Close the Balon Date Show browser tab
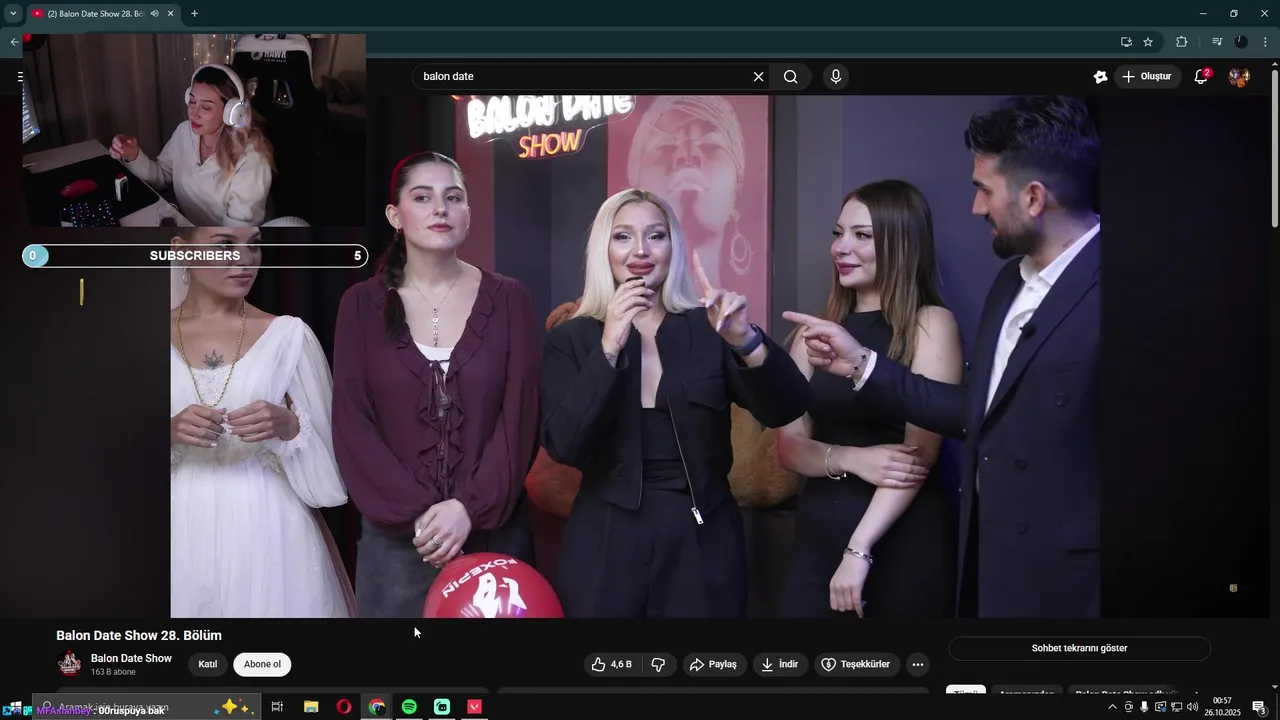 (x=170, y=14)
